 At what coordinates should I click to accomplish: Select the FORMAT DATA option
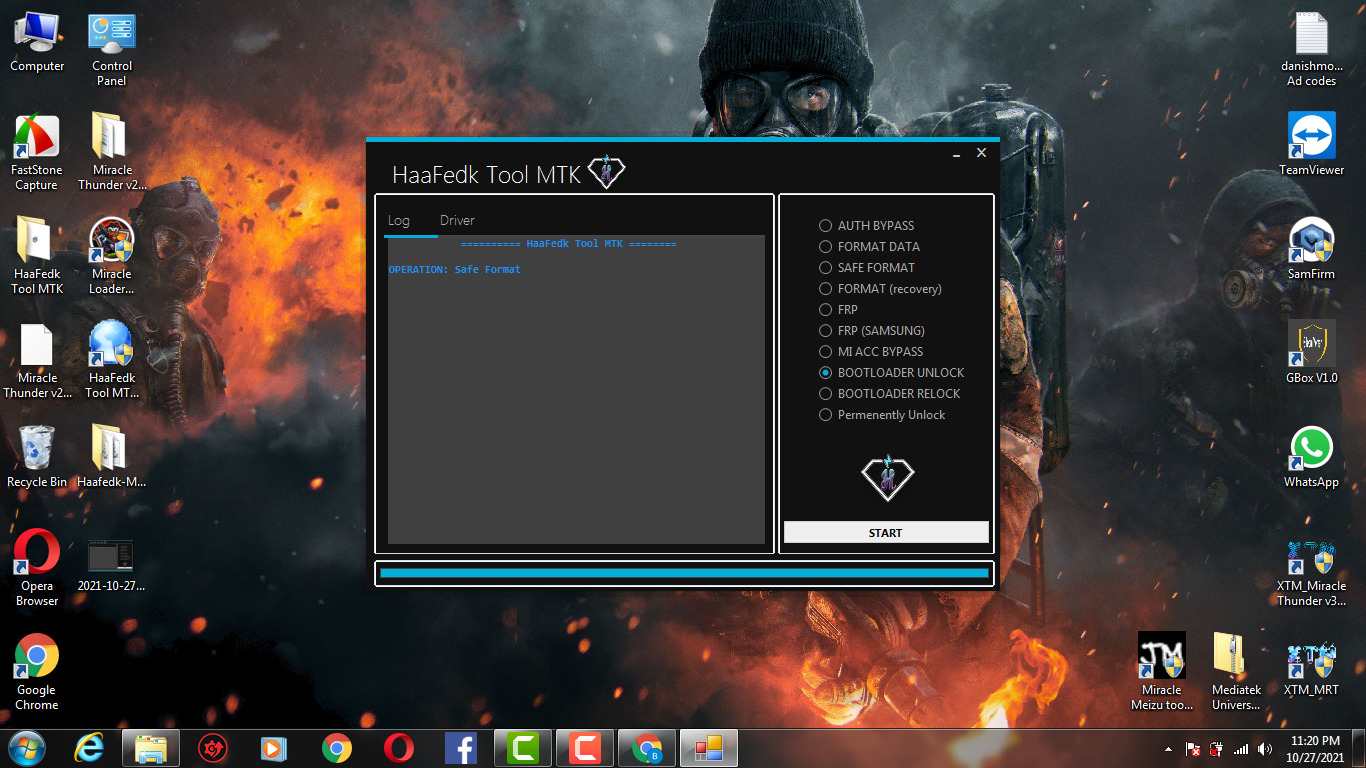coord(869,247)
